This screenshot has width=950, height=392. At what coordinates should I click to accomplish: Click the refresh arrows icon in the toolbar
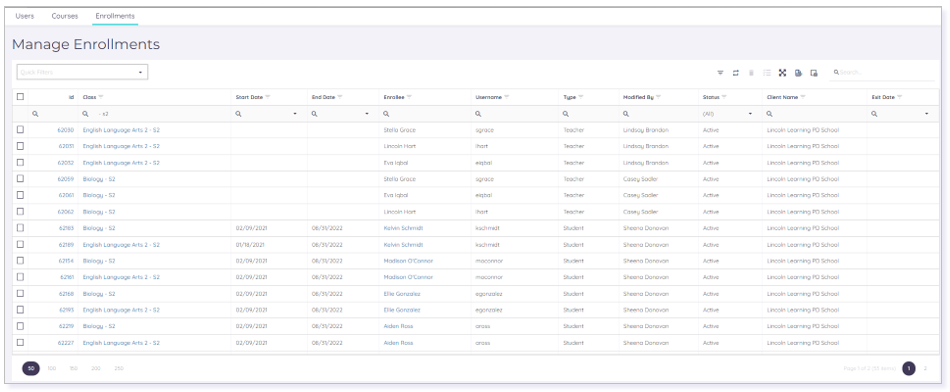736,73
